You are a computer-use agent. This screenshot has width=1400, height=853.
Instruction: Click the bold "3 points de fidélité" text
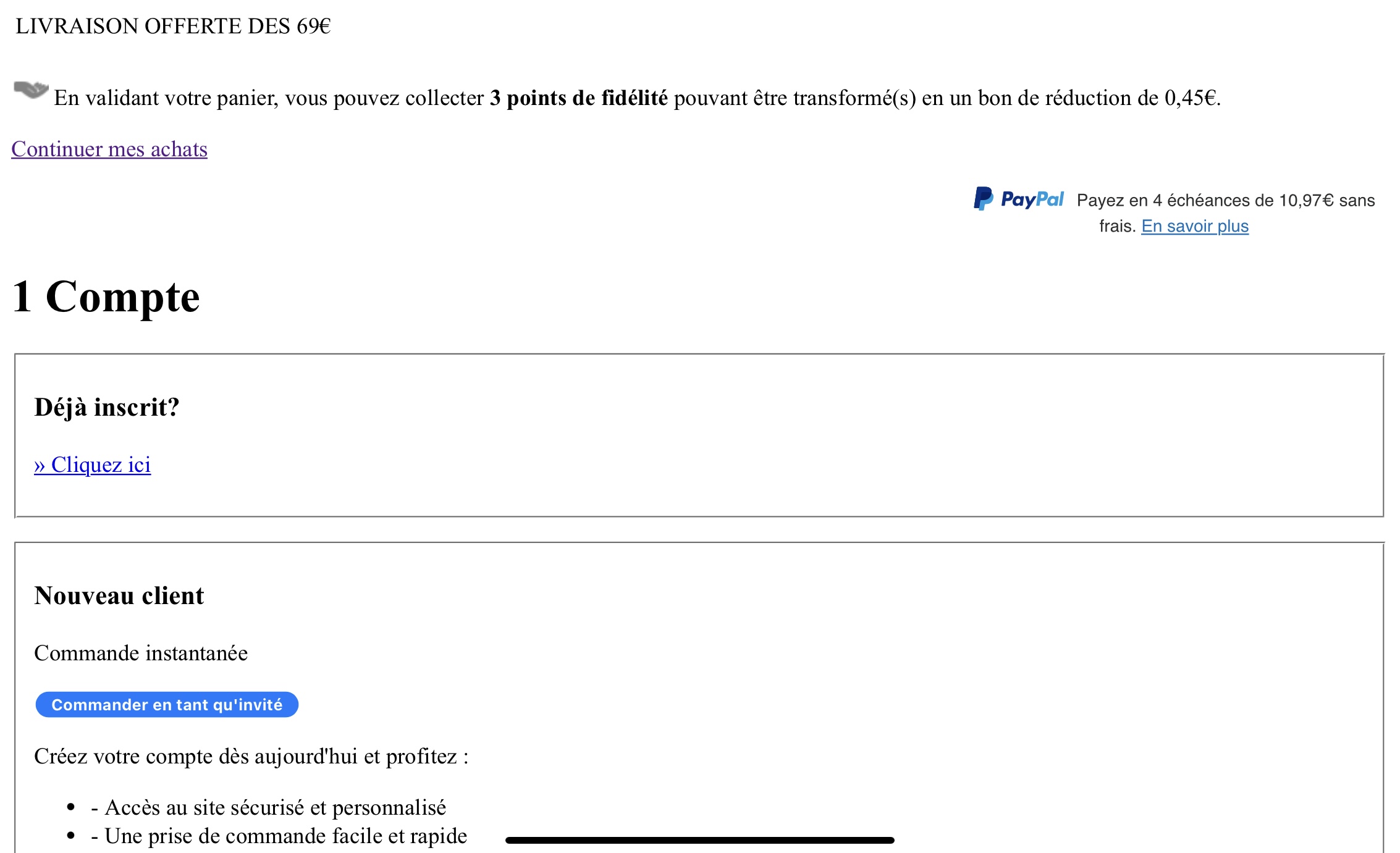[x=578, y=98]
